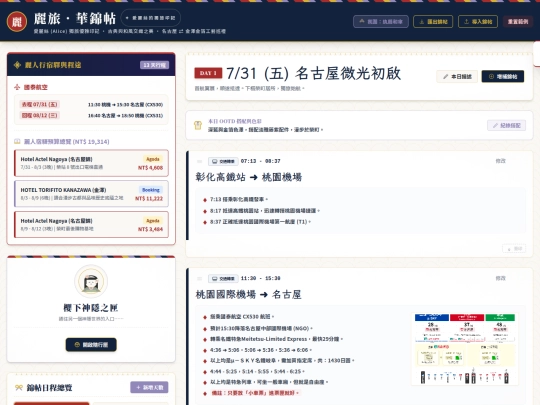This screenshot has width=540, height=405.
Task: Click the grey drag handle on the 11:30 segment
Action: click(199, 278)
